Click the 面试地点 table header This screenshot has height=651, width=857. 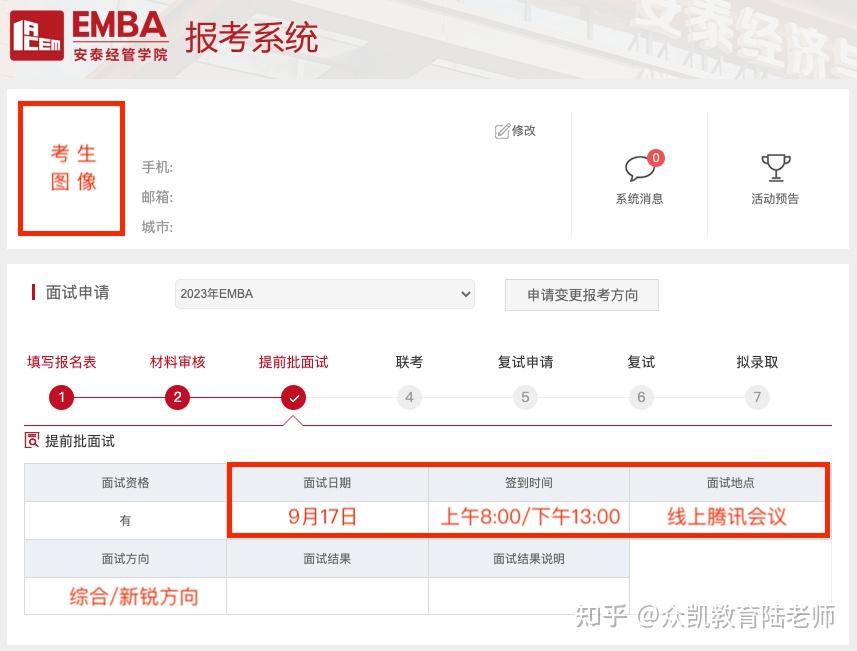730,483
